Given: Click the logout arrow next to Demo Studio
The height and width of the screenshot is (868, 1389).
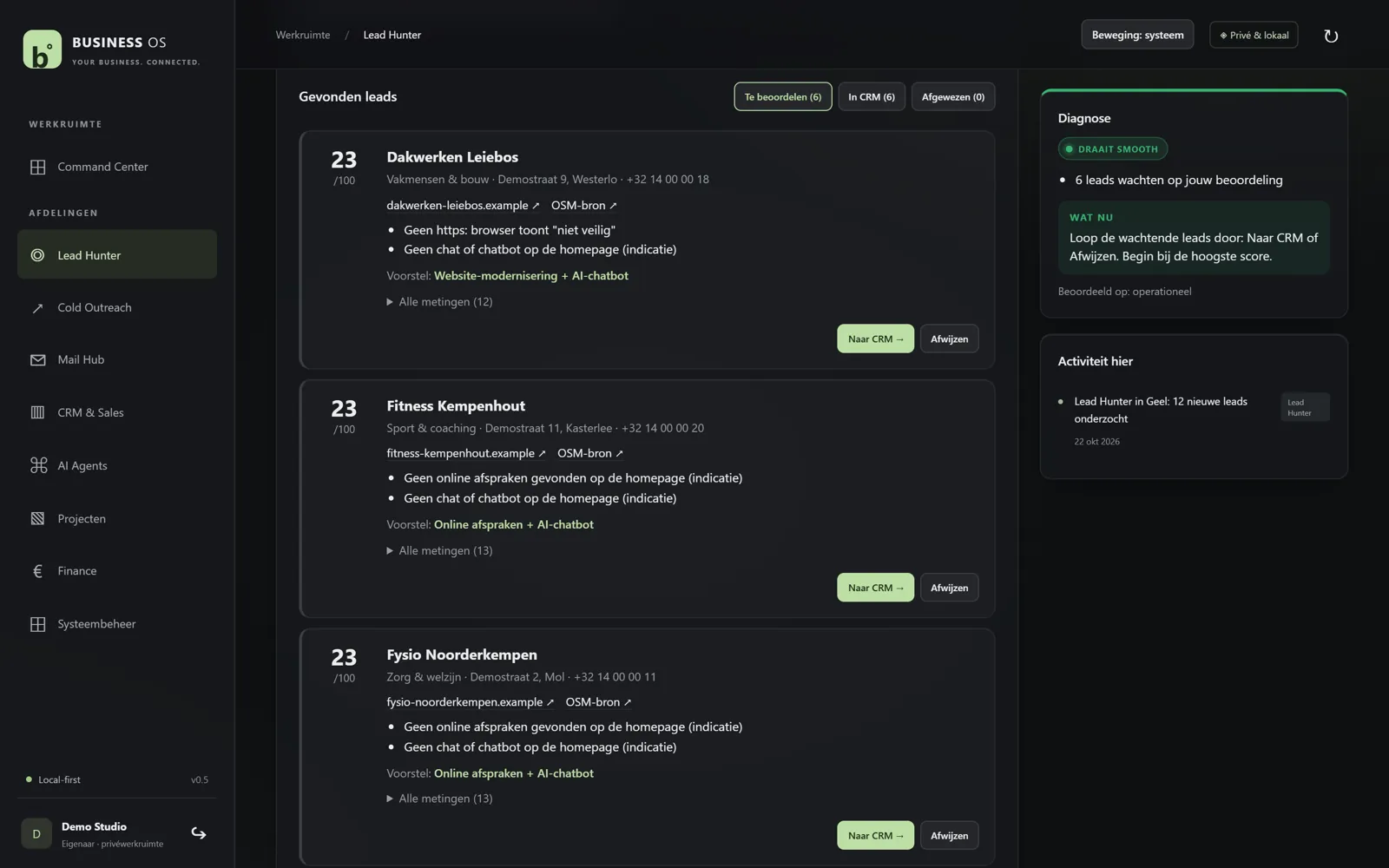Looking at the screenshot, I should (x=199, y=833).
